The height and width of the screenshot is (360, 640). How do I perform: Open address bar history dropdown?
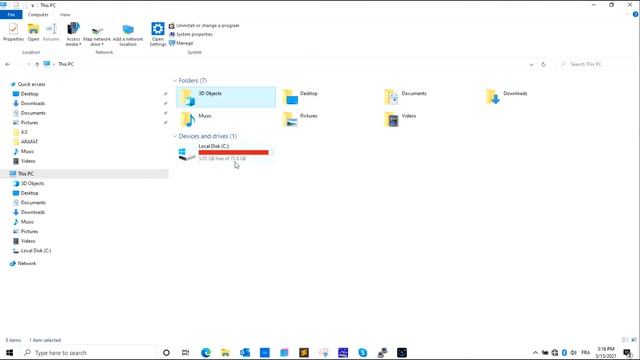coord(531,64)
